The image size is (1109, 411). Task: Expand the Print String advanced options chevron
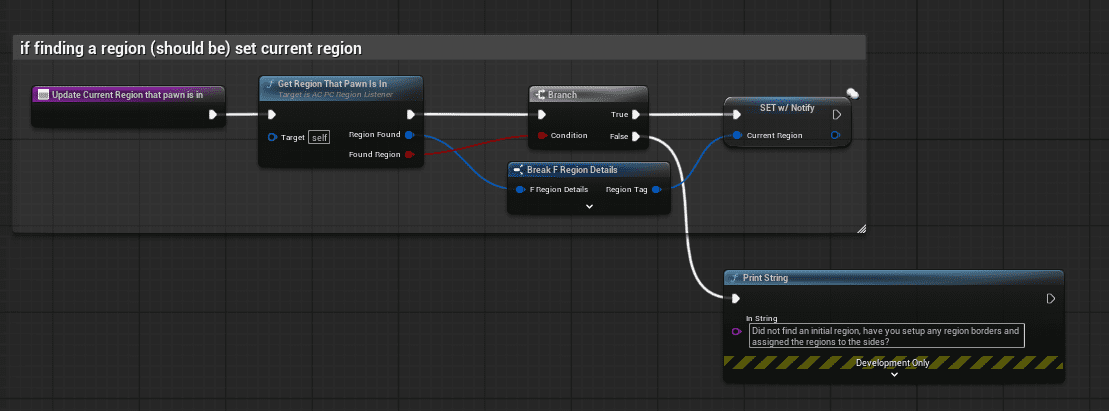[x=894, y=375]
